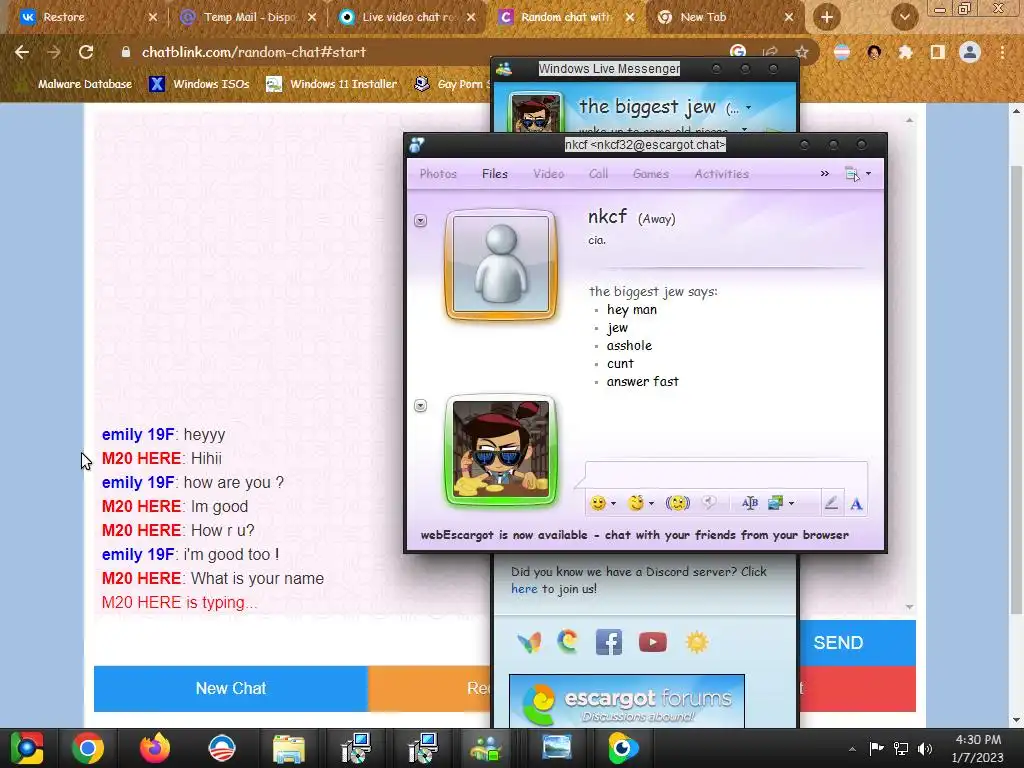The height and width of the screenshot is (768, 1024).
Task: Open the Files menu in chat window
Action: 494,174
